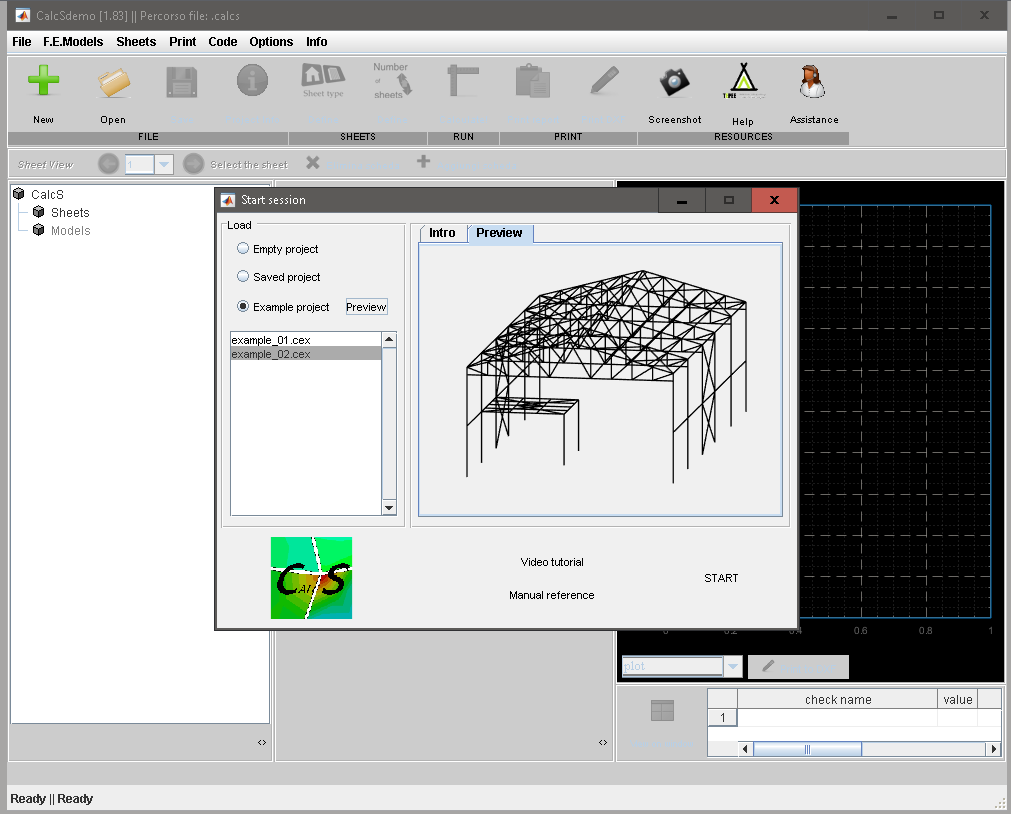Click the green plus New icon
The height and width of the screenshot is (814, 1011).
click(x=43, y=81)
